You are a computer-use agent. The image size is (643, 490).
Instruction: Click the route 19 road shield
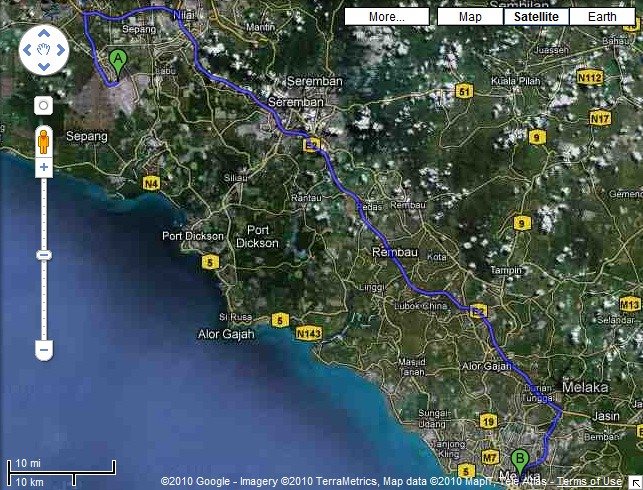click(488, 421)
